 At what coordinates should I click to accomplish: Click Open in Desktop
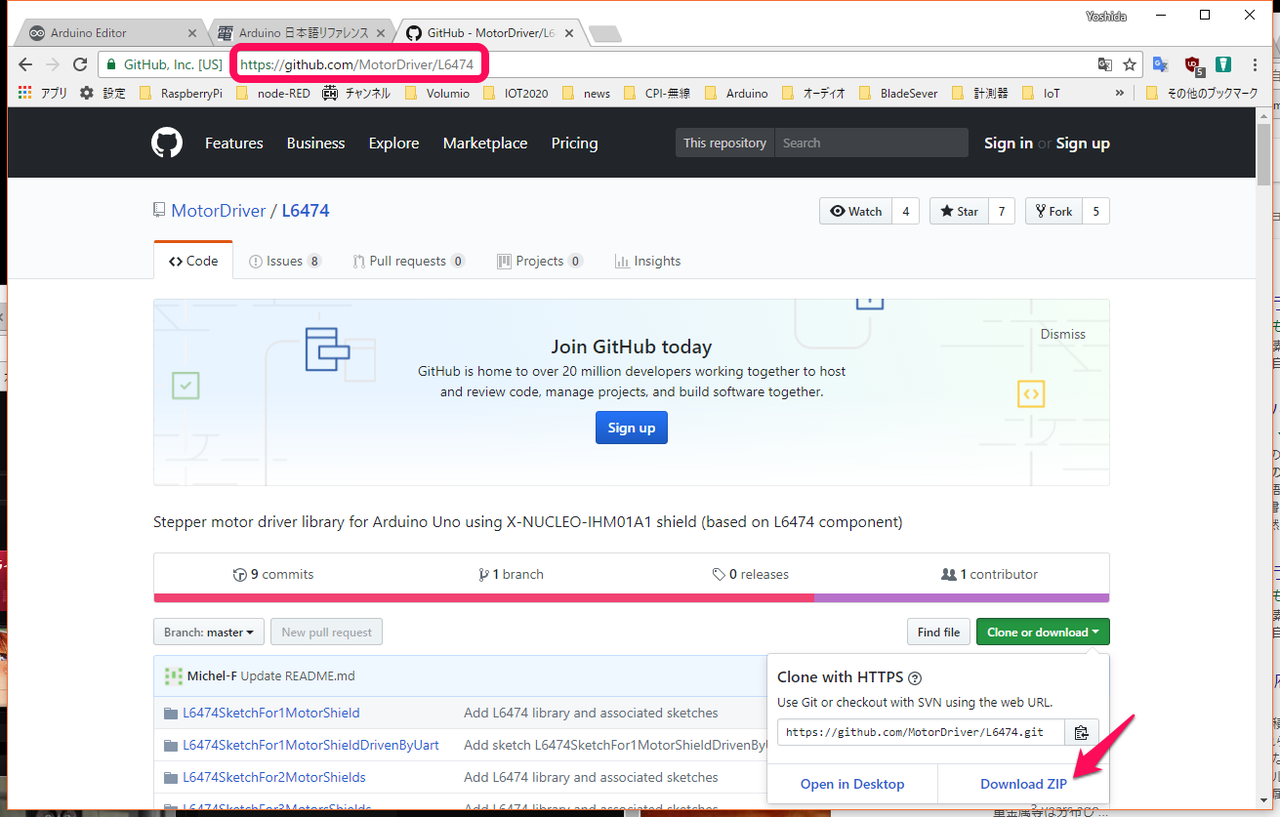(852, 784)
